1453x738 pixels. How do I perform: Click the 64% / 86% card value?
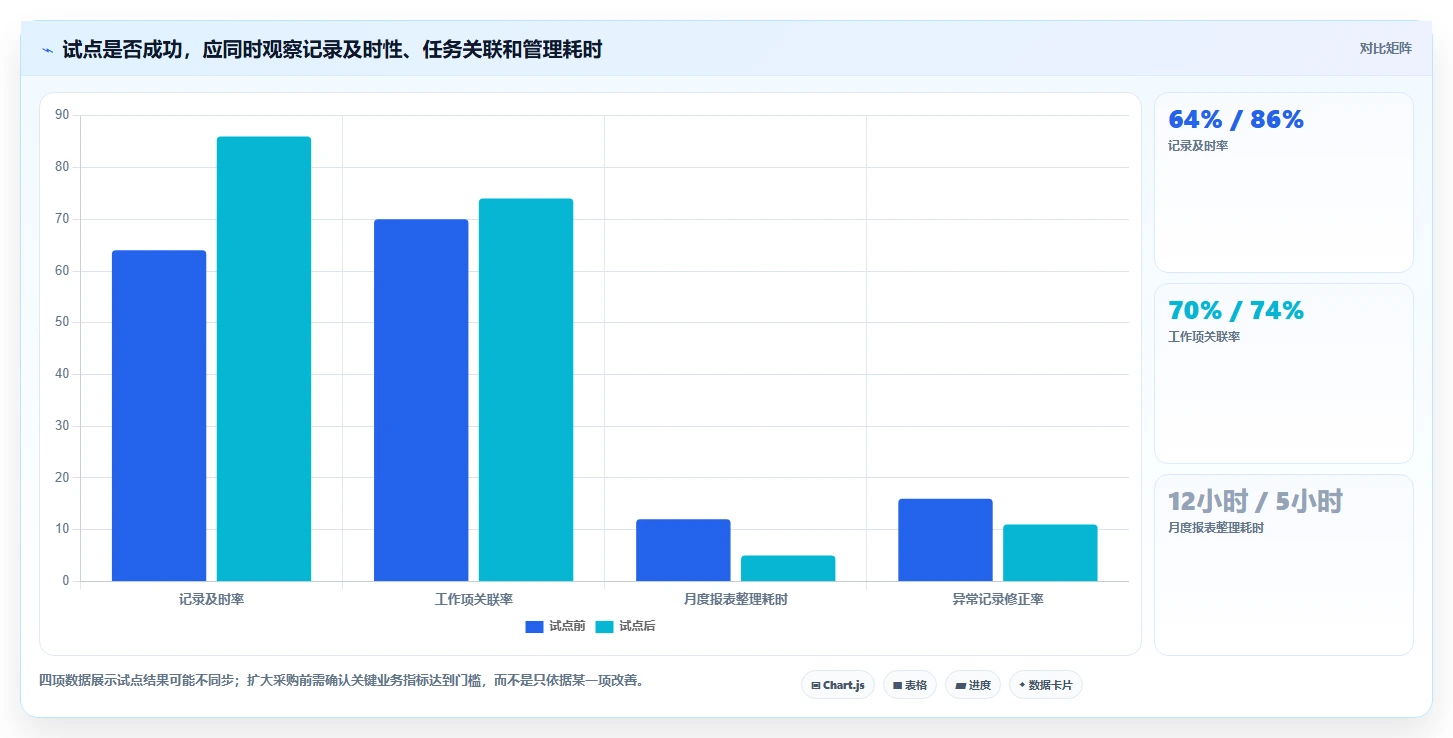click(1236, 120)
